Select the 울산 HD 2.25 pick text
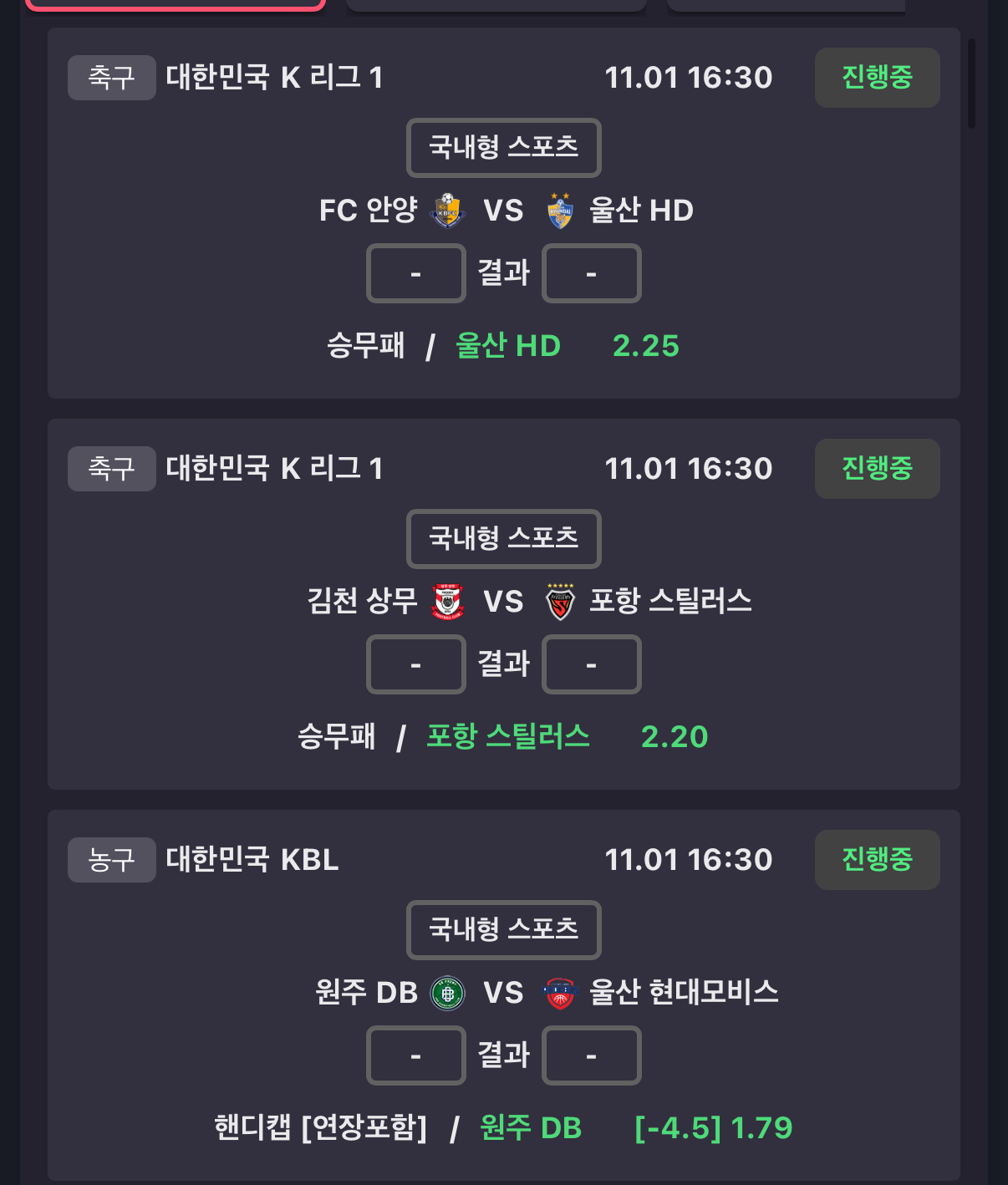1008x1185 pixels. tap(567, 346)
